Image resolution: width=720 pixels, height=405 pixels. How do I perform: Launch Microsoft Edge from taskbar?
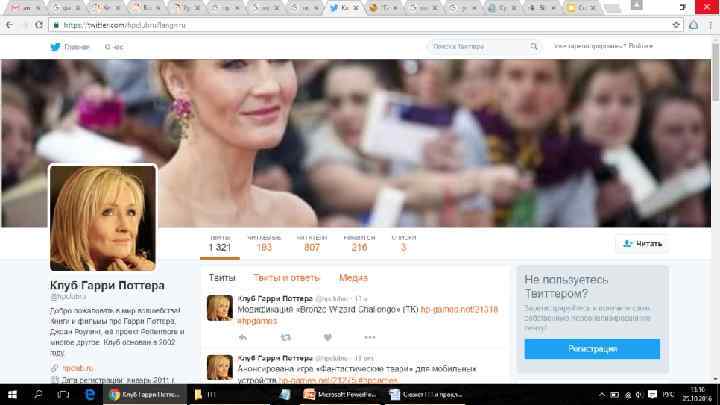[x=90, y=395]
